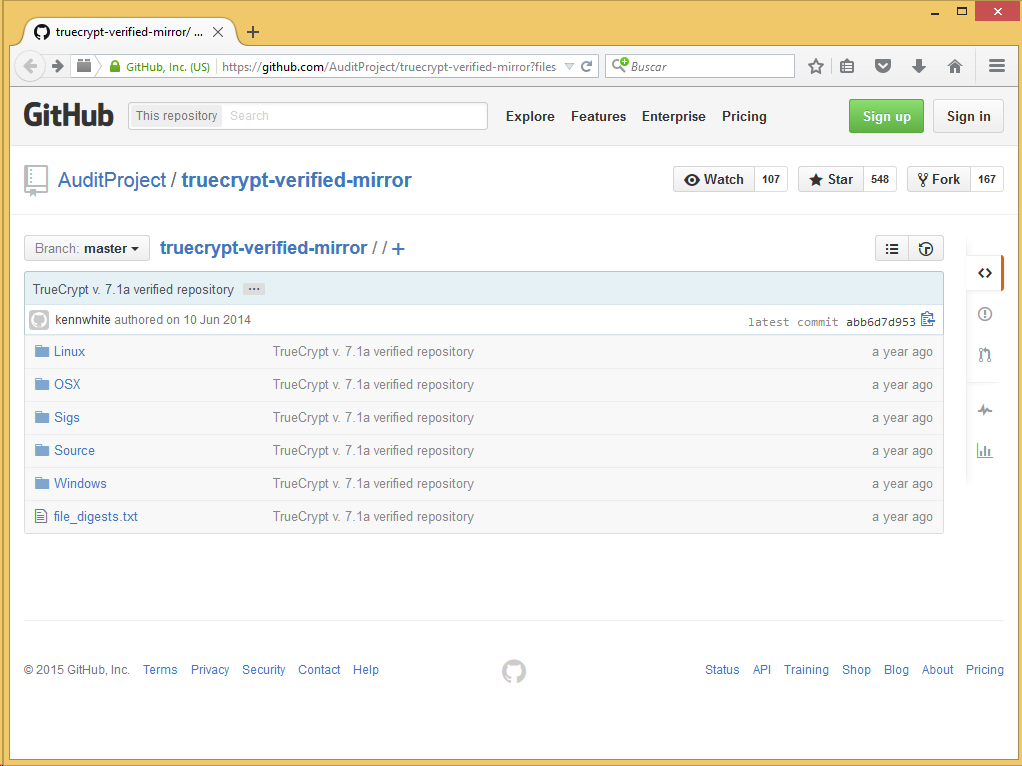Image resolution: width=1022 pixels, height=766 pixels.
Task: Open the Enterprise menu item
Action: [x=673, y=116]
